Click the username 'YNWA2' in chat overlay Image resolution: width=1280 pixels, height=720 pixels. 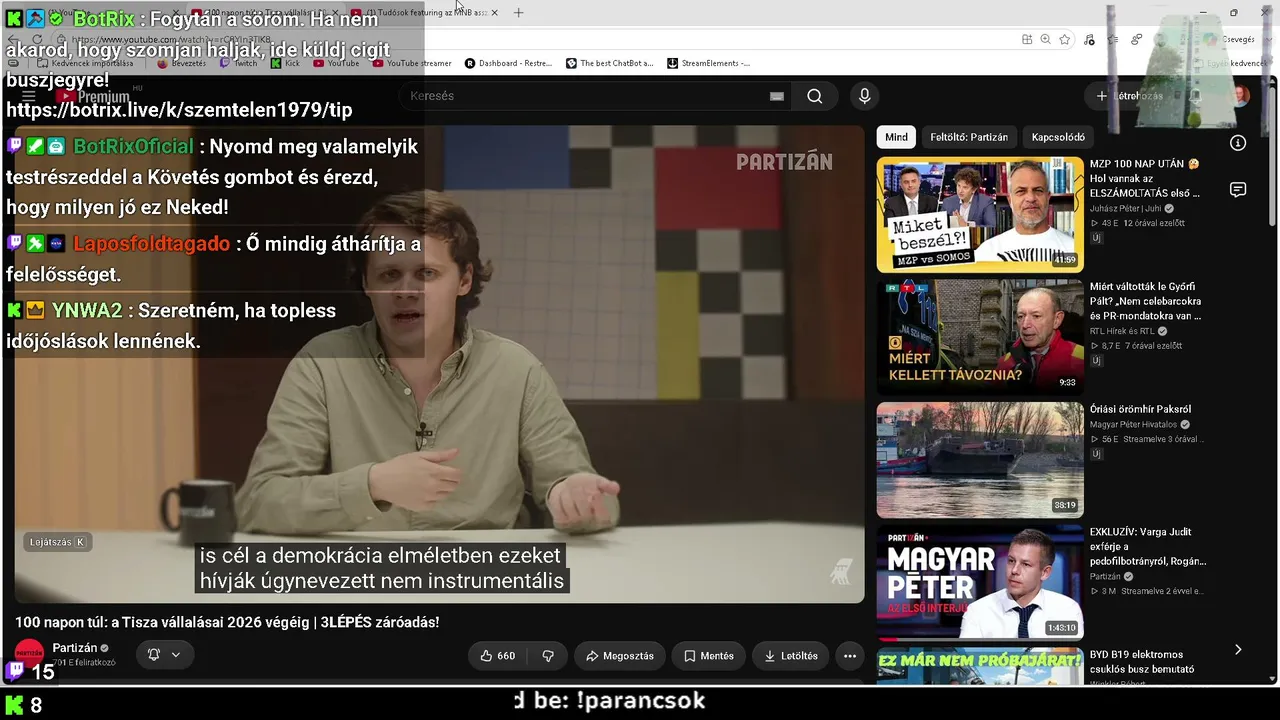pyautogui.click(x=87, y=311)
